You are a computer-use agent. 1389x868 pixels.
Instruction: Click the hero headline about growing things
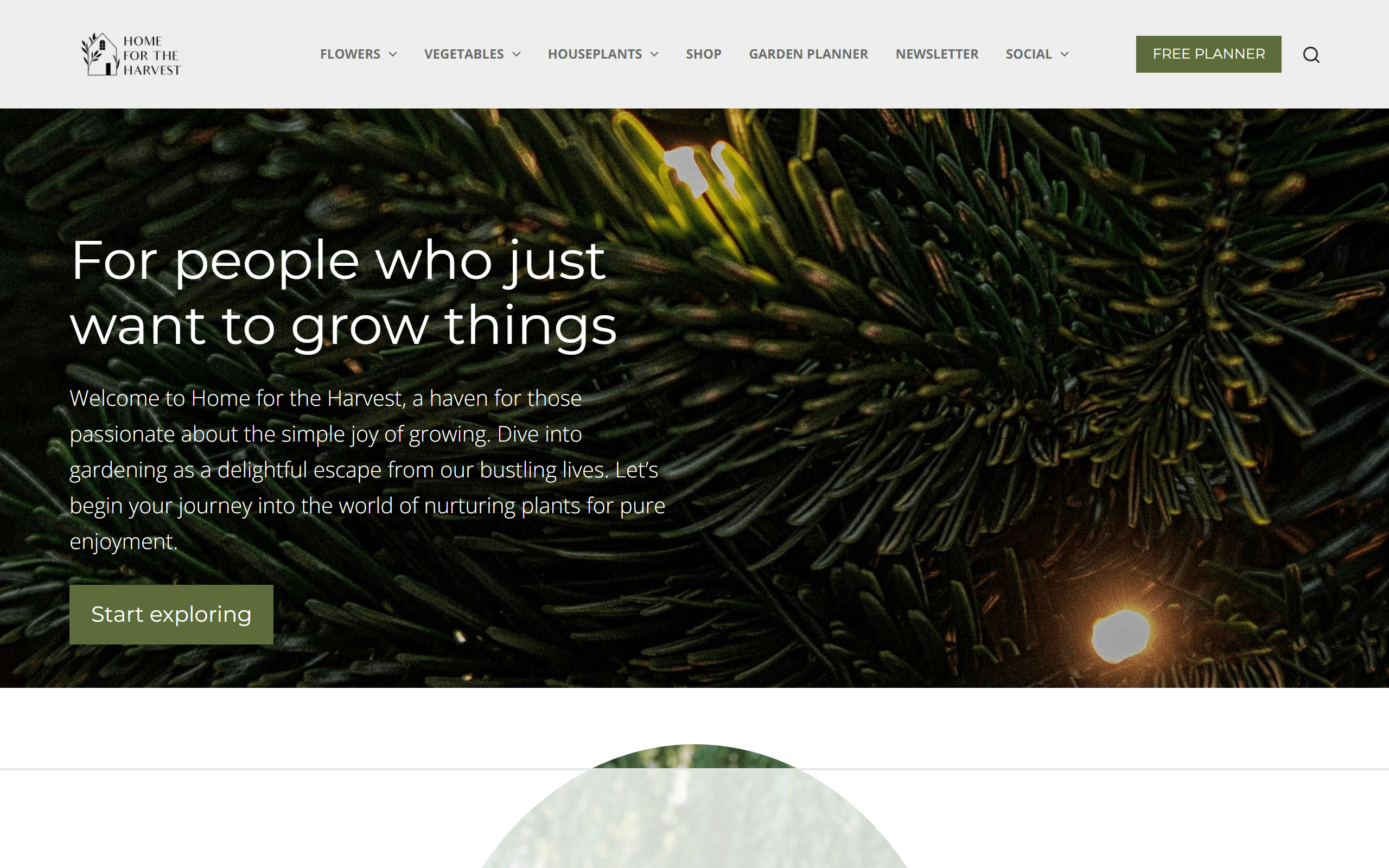click(343, 293)
